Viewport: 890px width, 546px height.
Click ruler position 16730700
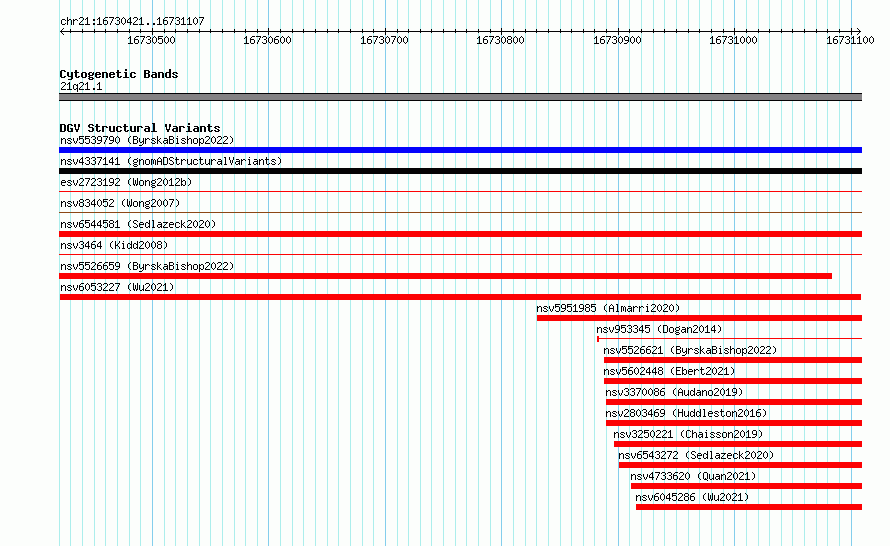tap(384, 40)
